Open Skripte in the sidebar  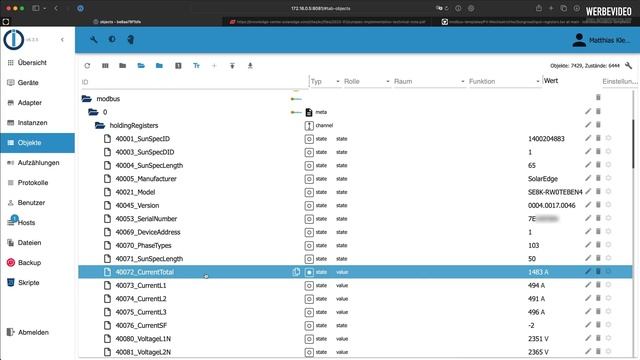[x=38, y=282]
